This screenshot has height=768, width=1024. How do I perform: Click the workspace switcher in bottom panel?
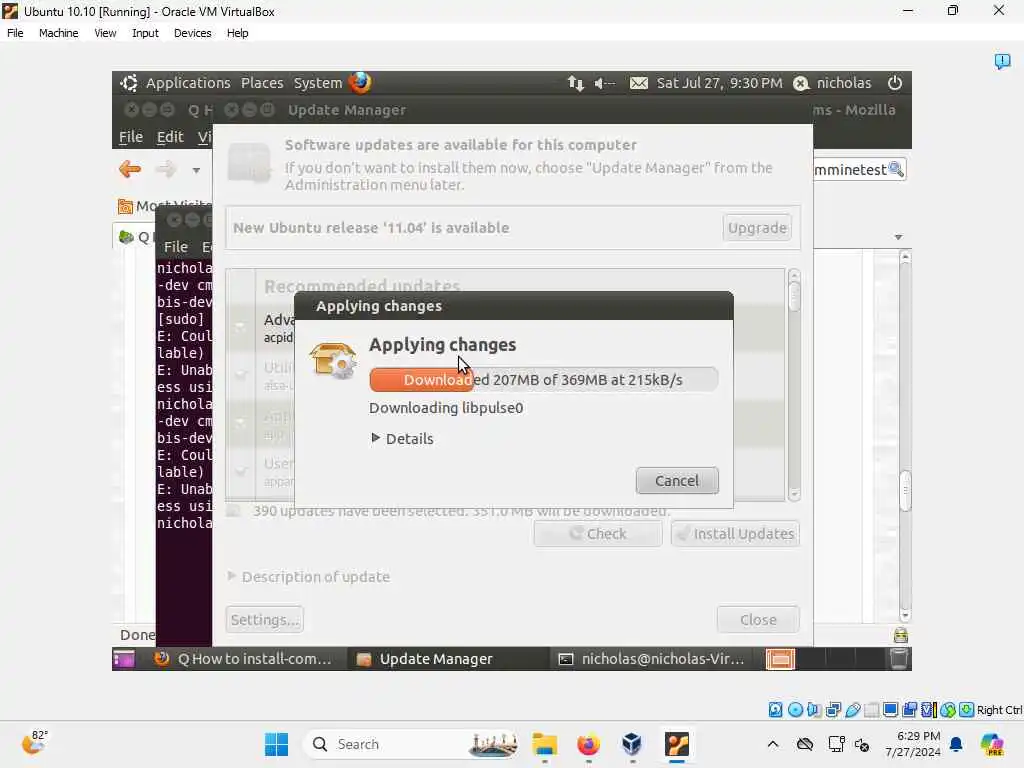tap(825, 659)
